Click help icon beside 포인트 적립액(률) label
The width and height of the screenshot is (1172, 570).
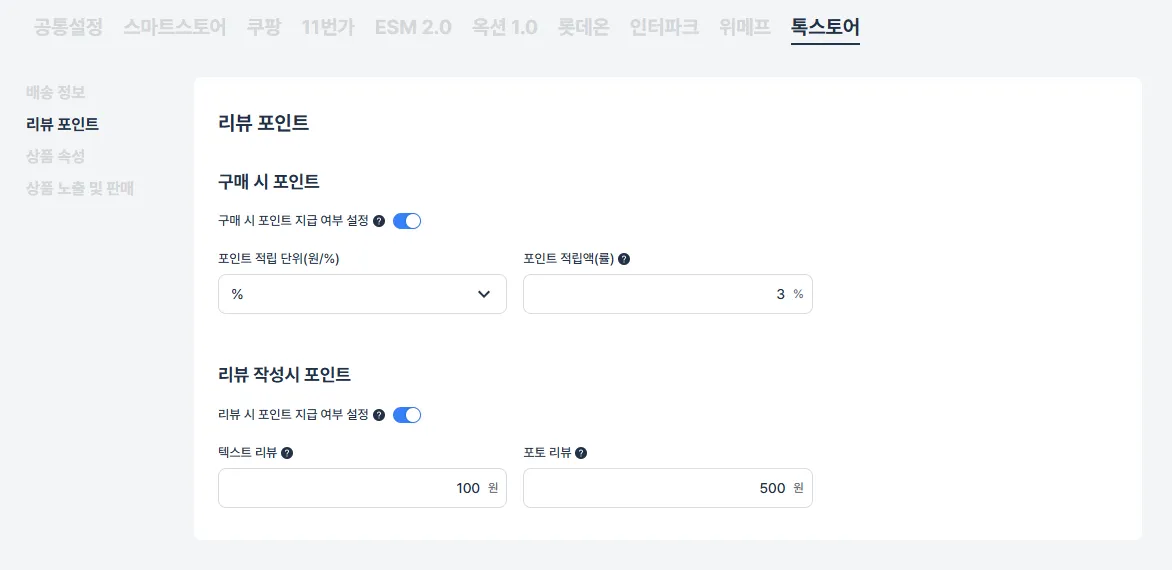pyautogui.click(x=624, y=259)
